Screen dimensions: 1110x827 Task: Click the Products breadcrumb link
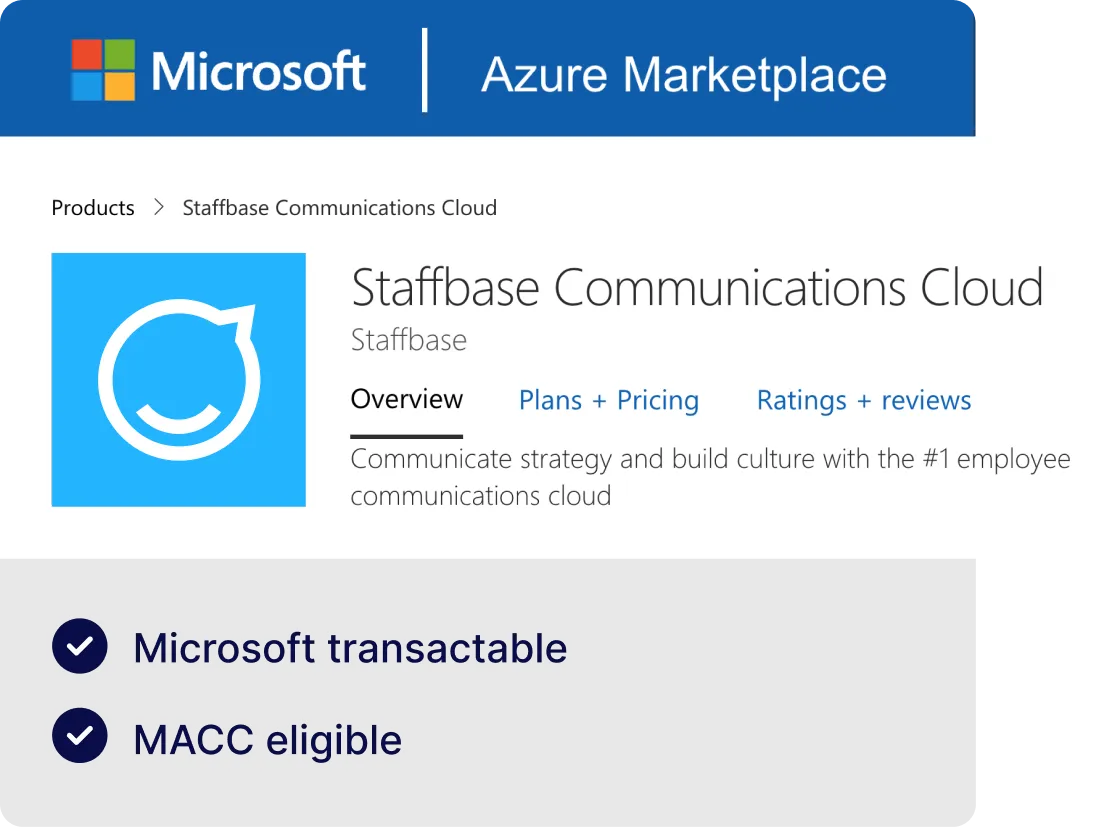point(92,208)
